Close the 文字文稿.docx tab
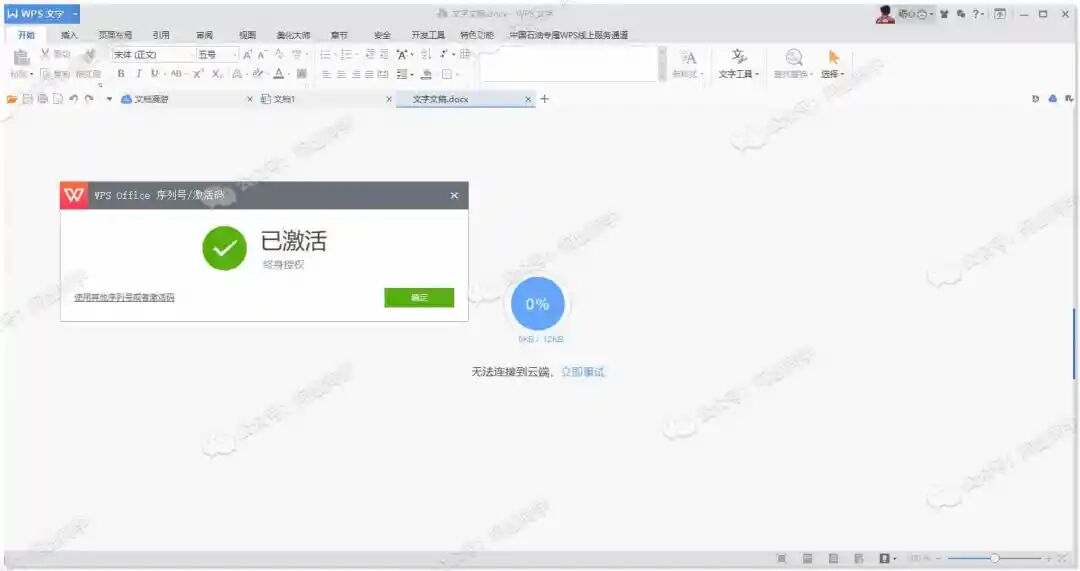This screenshot has width=1080, height=571. (x=528, y=99)
